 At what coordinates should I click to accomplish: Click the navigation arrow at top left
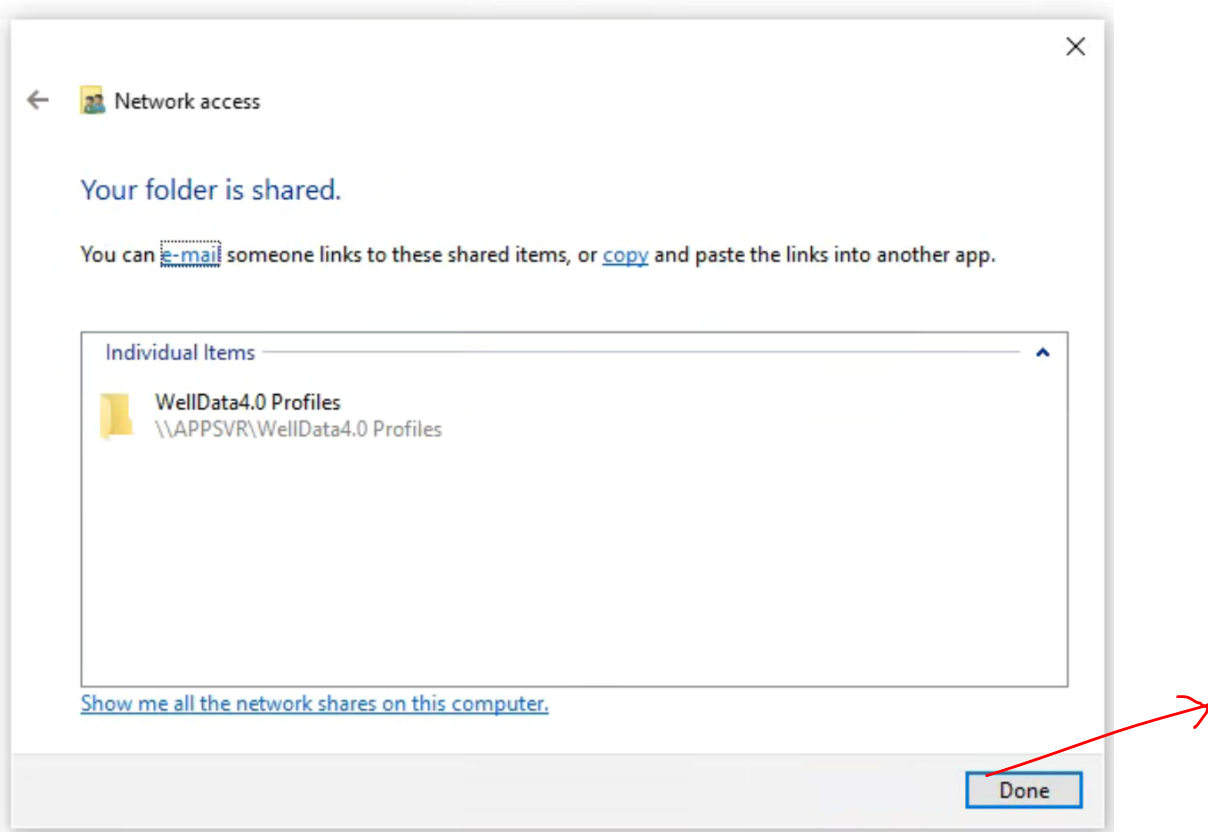(x=37, y=99)
